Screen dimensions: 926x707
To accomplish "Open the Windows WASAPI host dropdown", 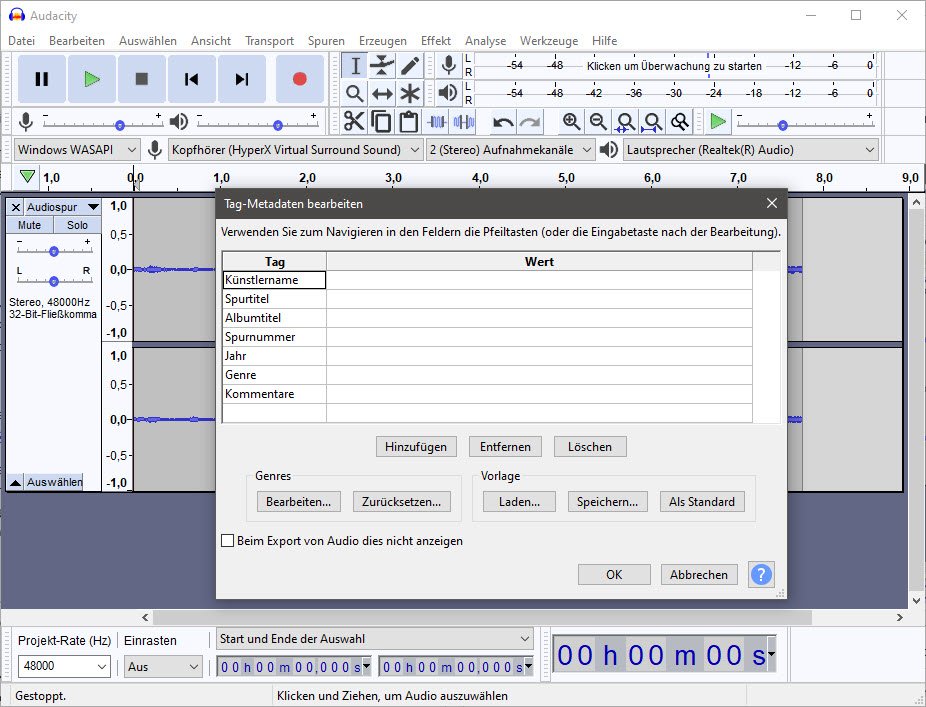I will (x=76, y=150).
